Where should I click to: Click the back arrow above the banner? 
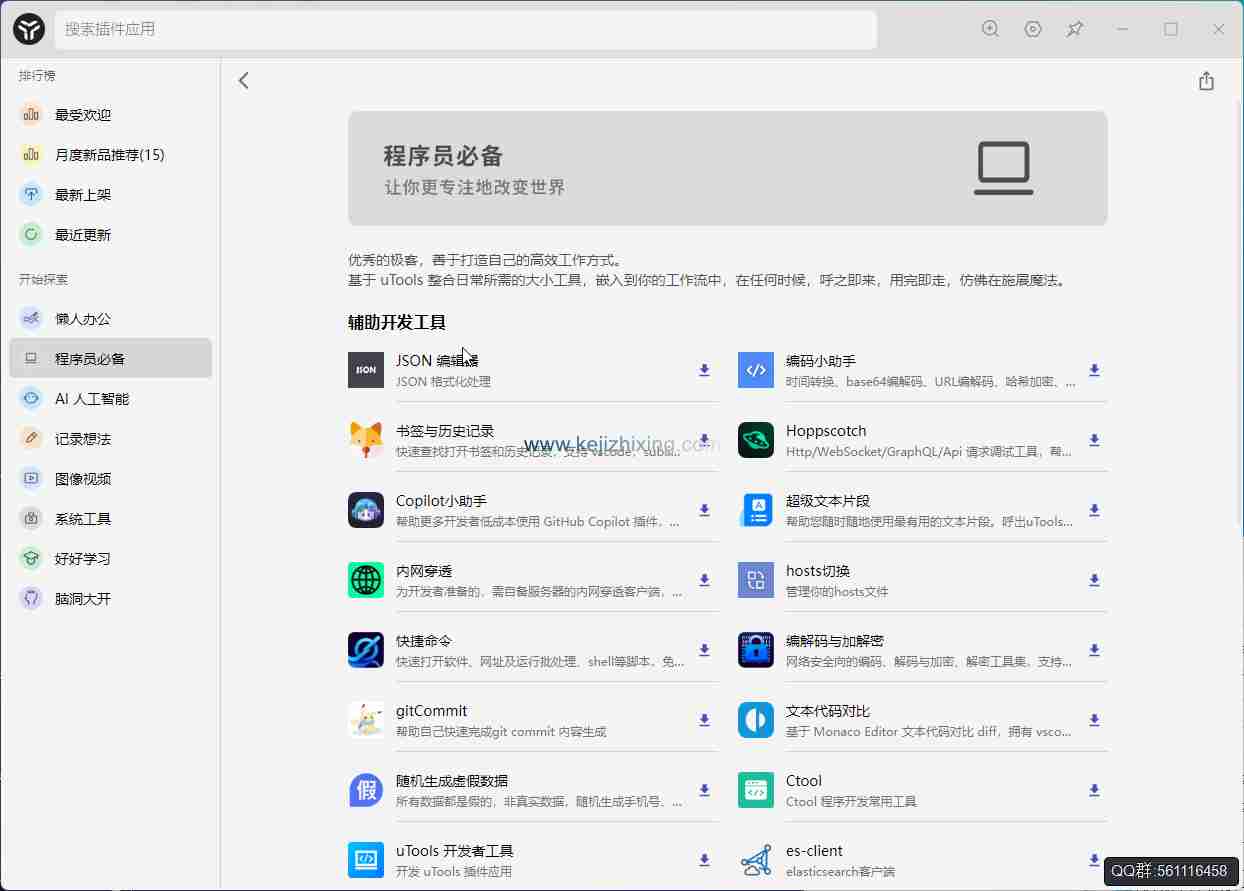[243, 80]
